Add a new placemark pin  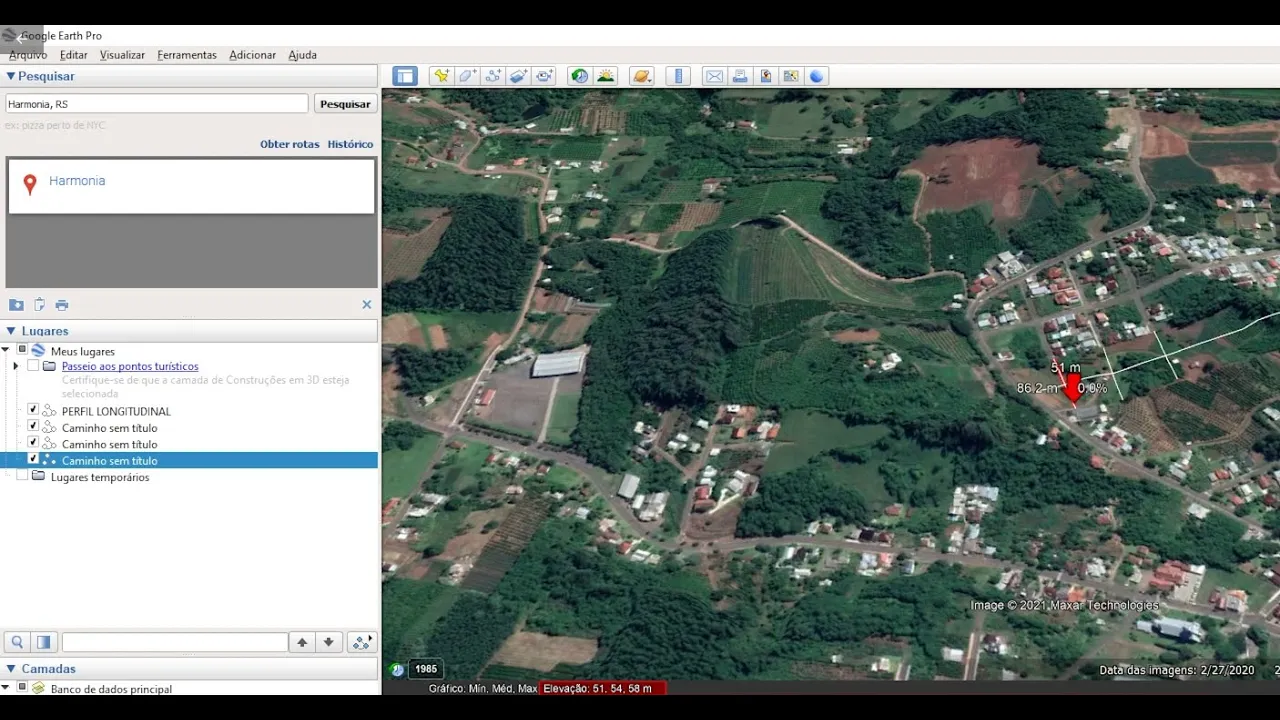pos(441,76)
